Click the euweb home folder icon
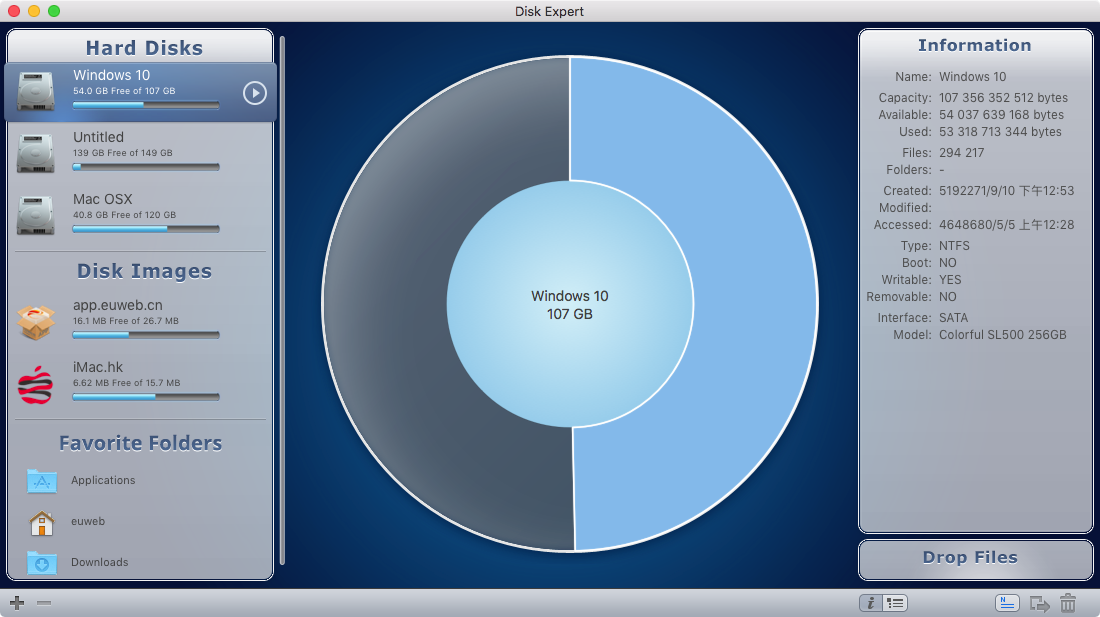Viewport: 1100px width, 617px height. pyautogui.click(x=41, y=522)
